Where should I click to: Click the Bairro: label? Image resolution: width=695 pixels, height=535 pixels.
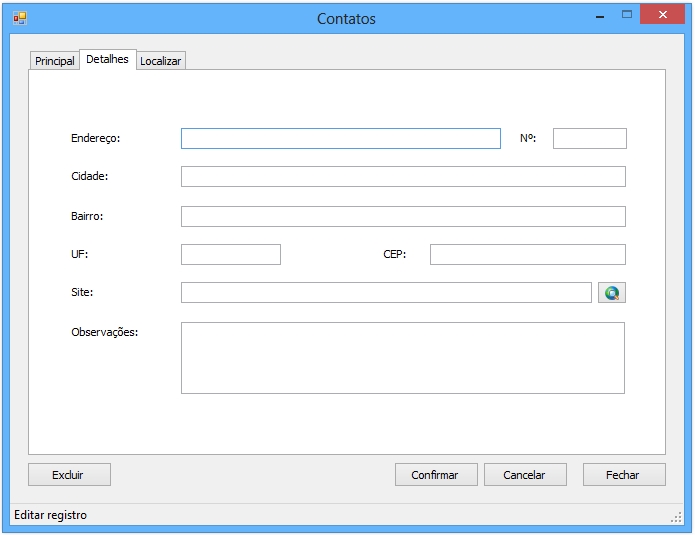[87, 216]
